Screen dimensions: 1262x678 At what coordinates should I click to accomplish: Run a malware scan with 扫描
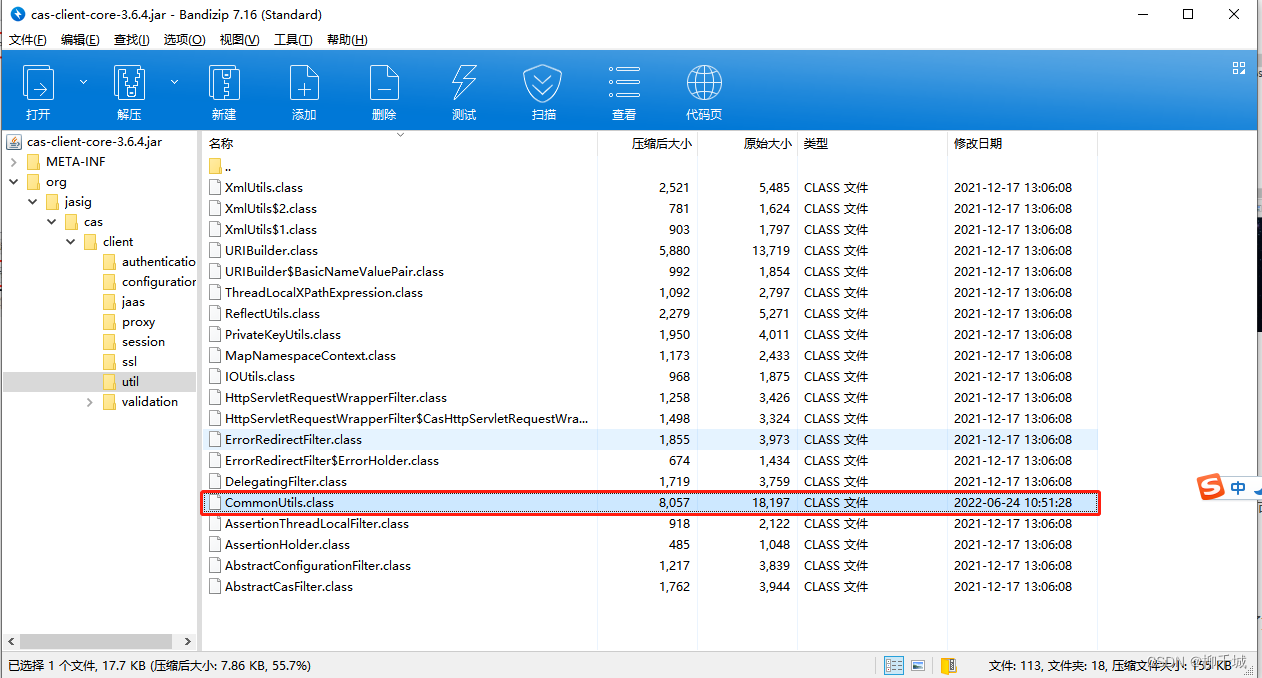click(543, 92)
